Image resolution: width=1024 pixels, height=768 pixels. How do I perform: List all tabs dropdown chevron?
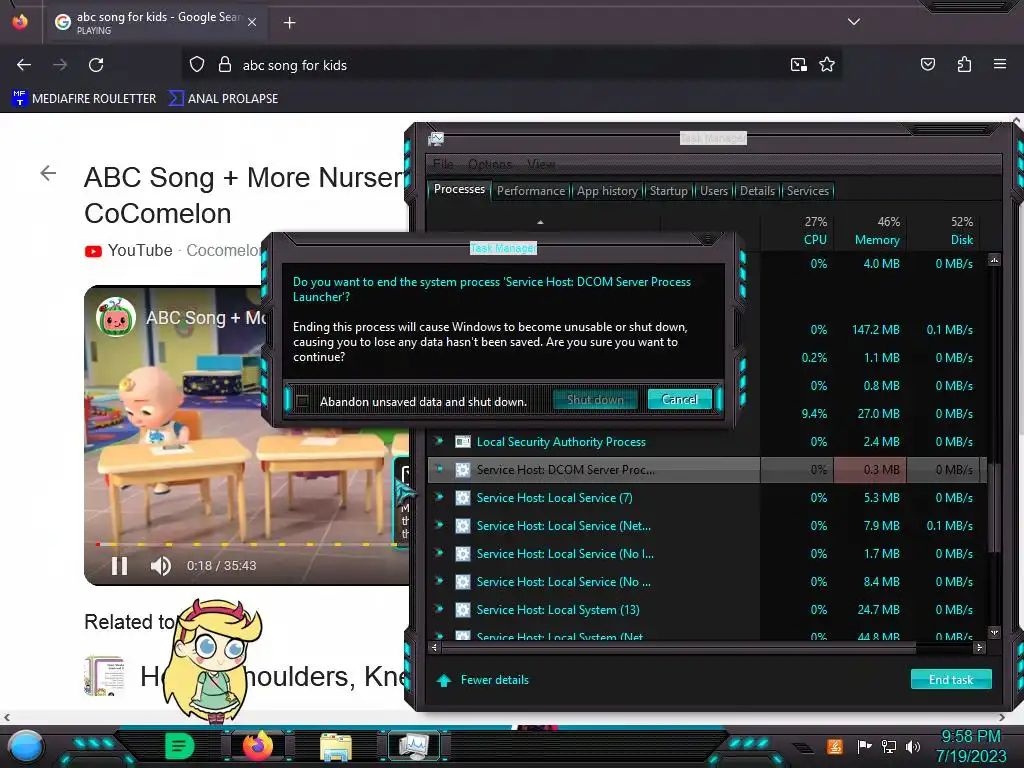[853, 22]
